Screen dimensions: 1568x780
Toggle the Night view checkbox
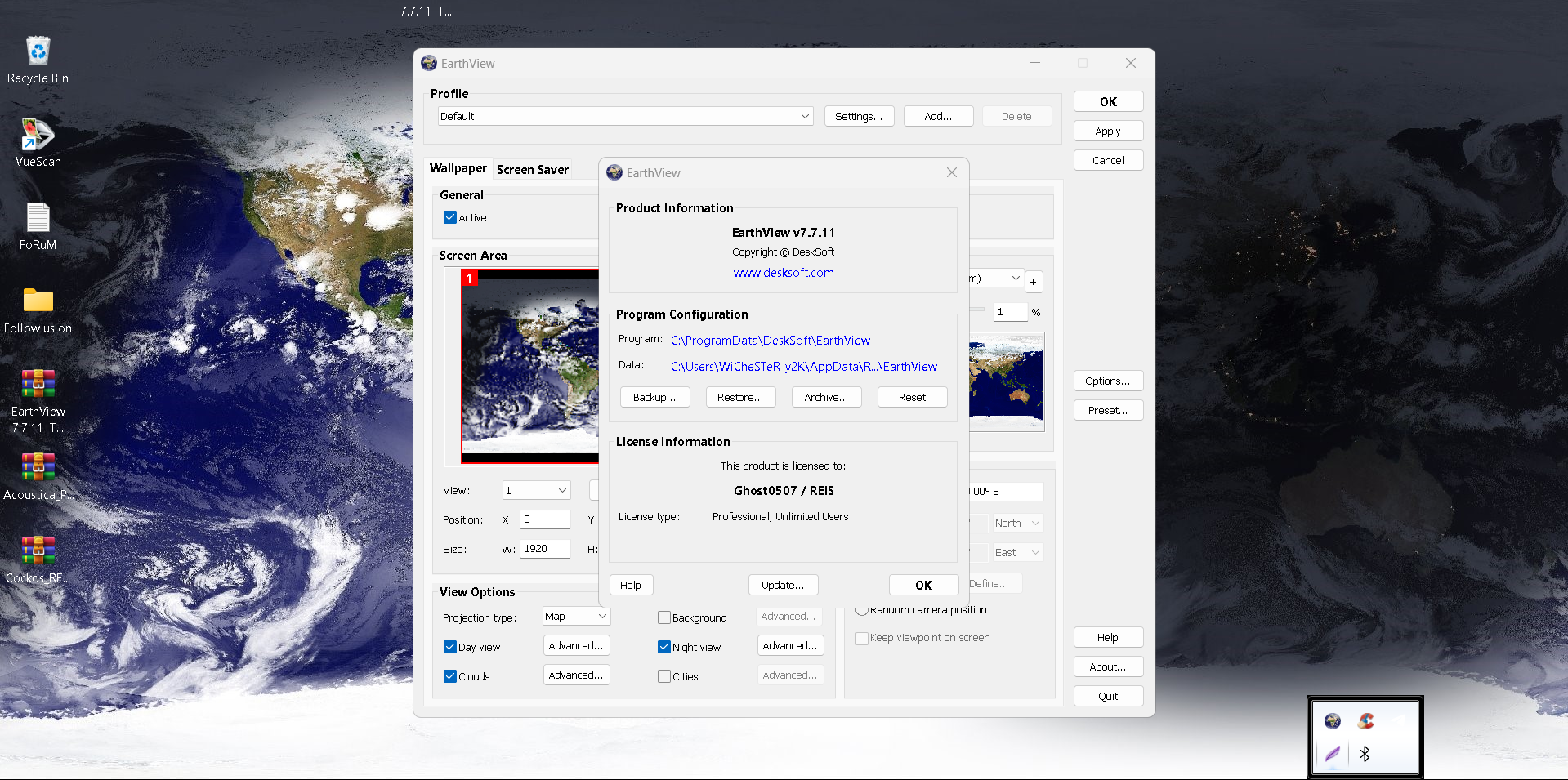coord(664,647)
